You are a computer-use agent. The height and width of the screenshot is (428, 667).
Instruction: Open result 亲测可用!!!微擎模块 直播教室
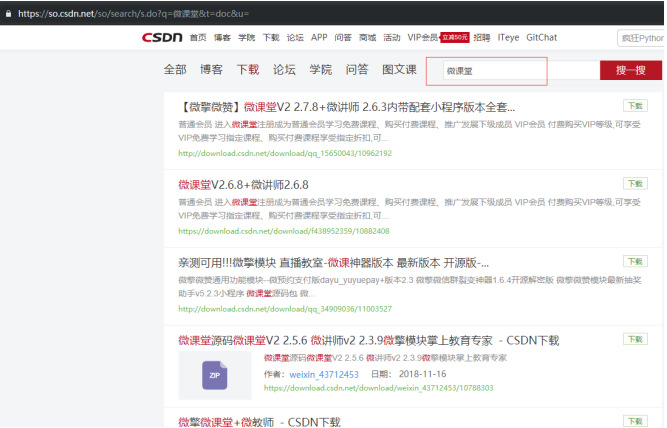pyautogui.click(x=334, y=263)
